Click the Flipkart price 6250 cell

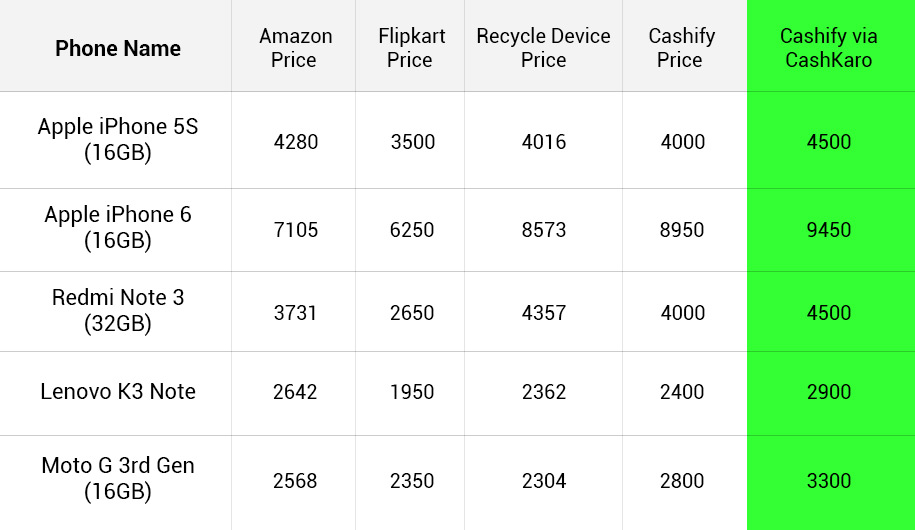pos(412,230)
